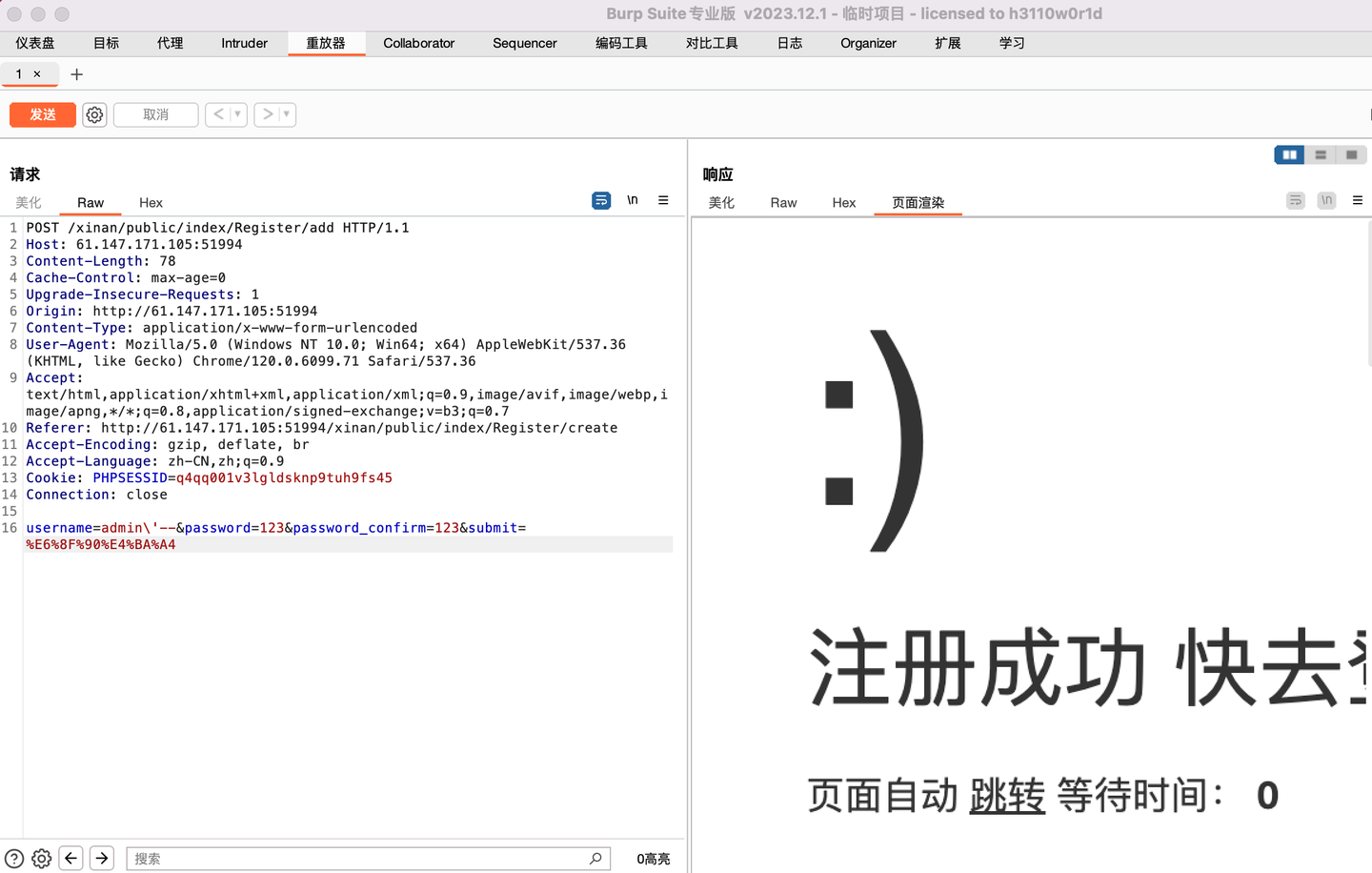
Task: Click the magnifier icon in the search field
Action: click(x=595, y=858)
